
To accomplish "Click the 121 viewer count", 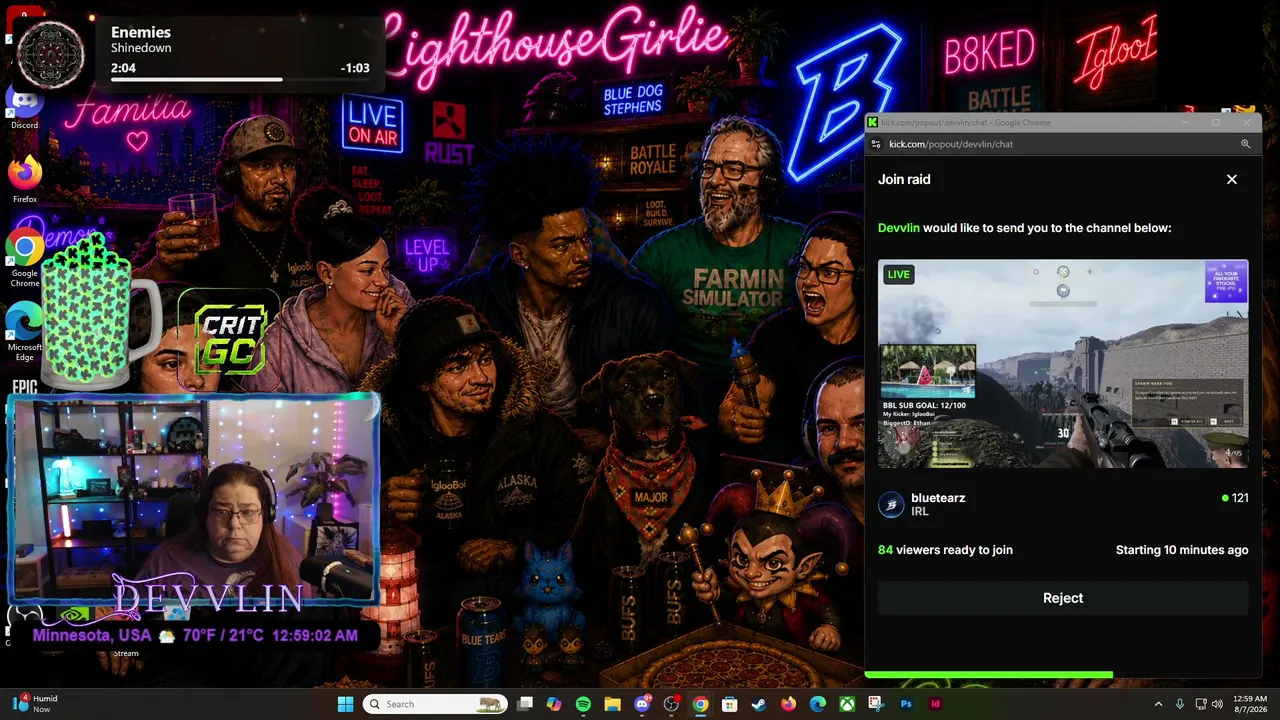I will [1235, 498].
